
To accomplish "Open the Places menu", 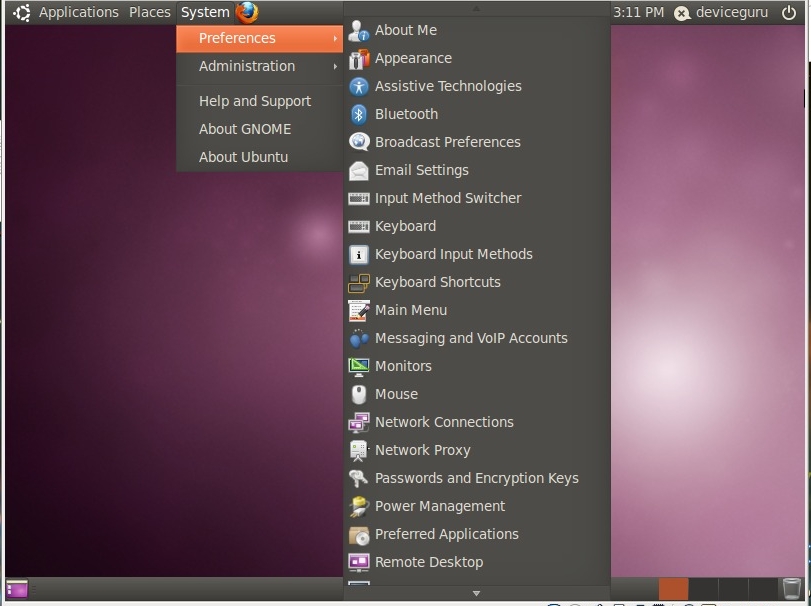I will tap(150, 12).
